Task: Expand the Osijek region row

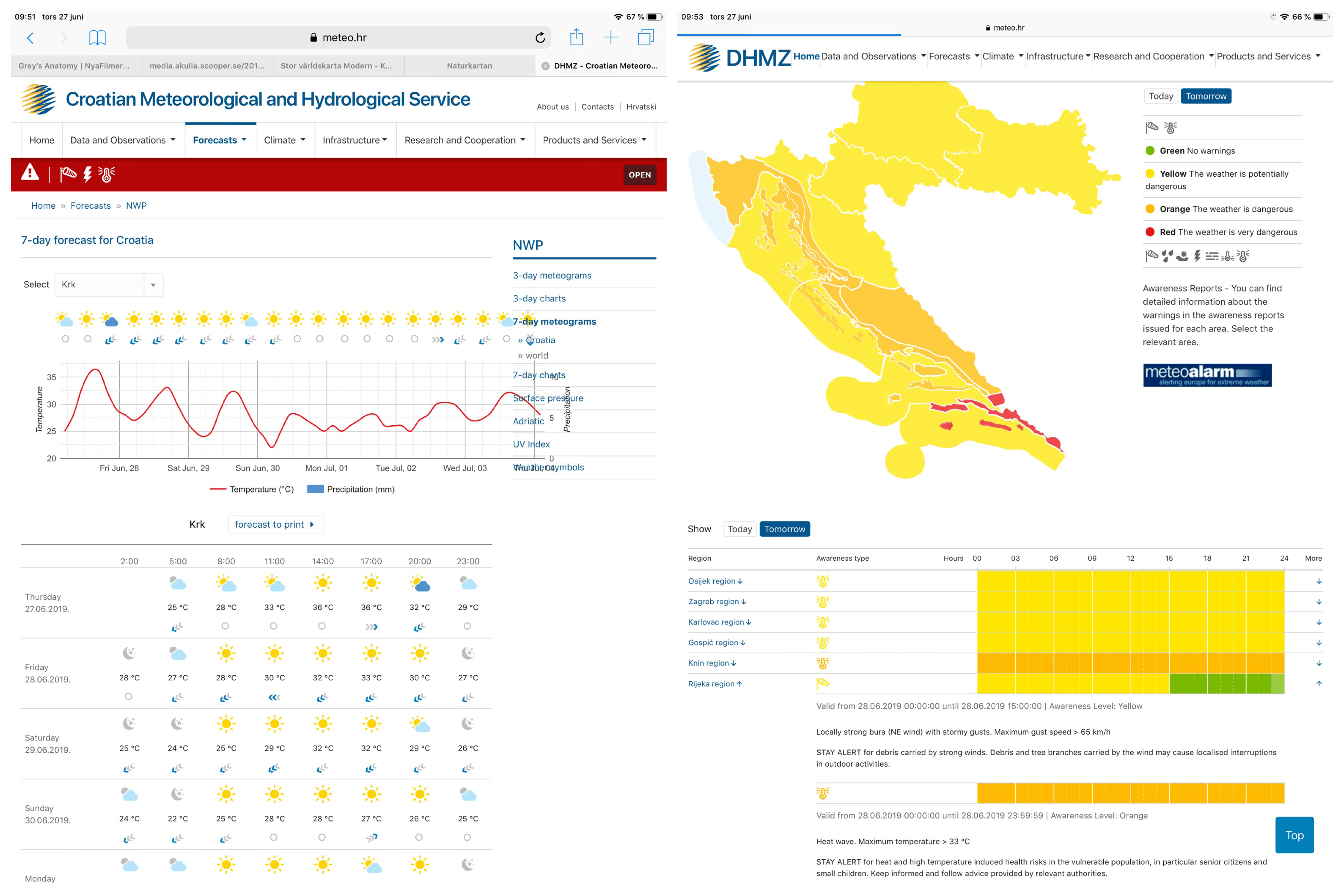Action: pos(715,581)
